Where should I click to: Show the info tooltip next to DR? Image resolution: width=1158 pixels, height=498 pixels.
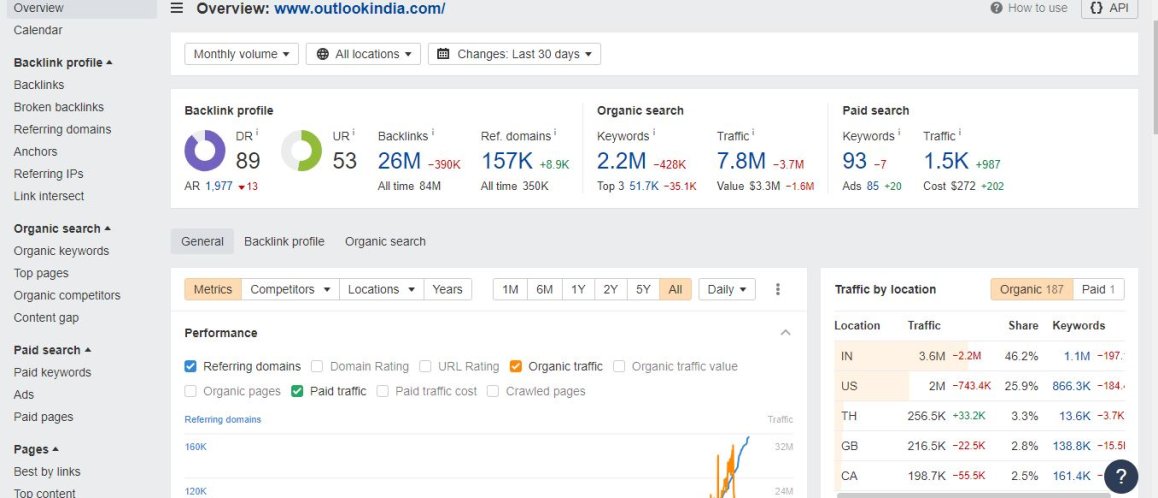pos(257,133)
